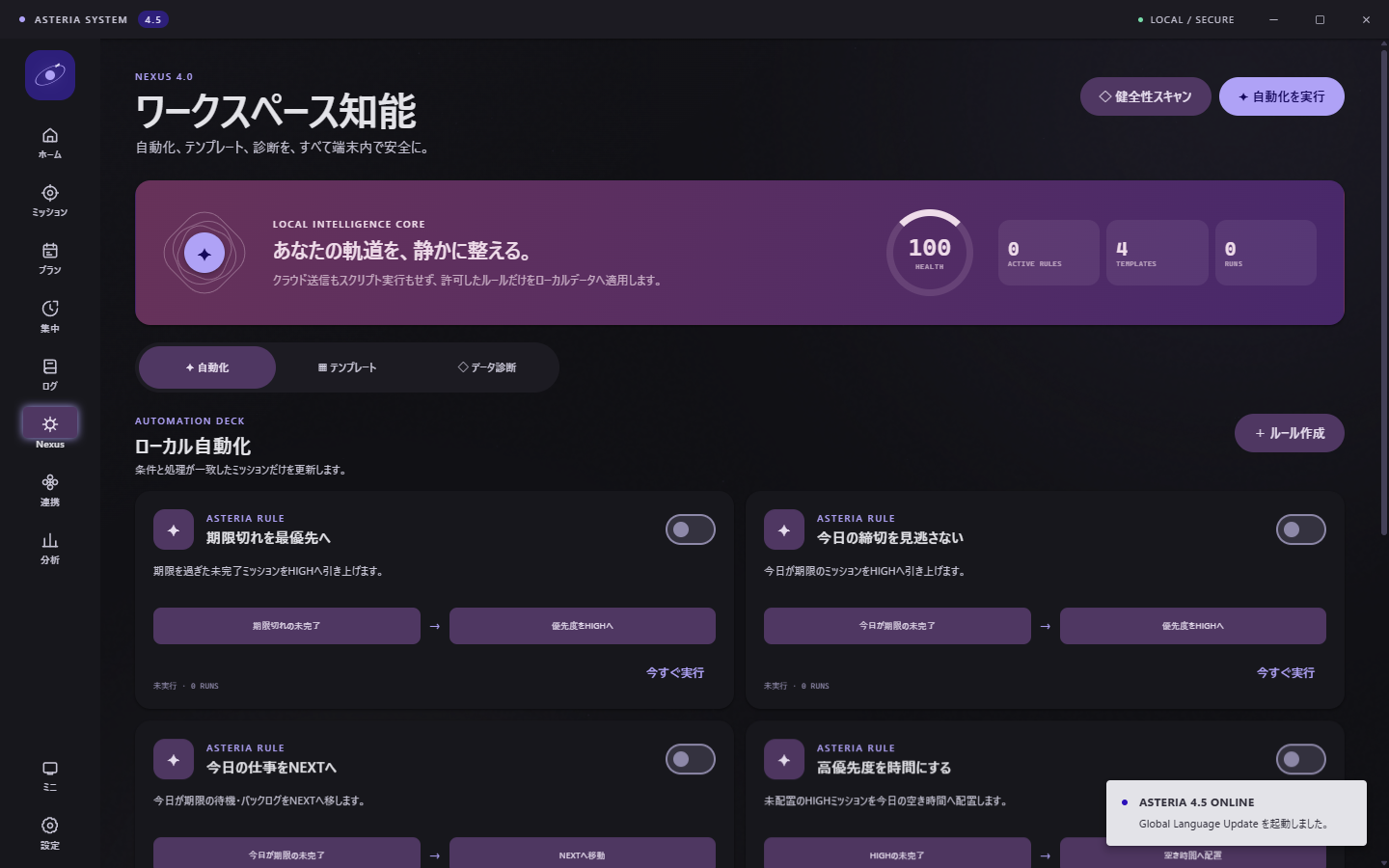Switch to the データ診断 tab
1389x868 pixels.
coord(487,367)
